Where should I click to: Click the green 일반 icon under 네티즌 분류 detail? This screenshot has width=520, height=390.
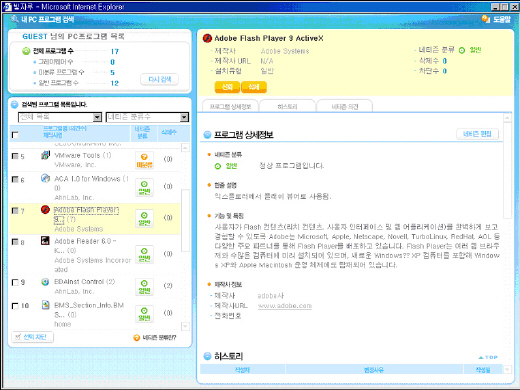(218, 166)
